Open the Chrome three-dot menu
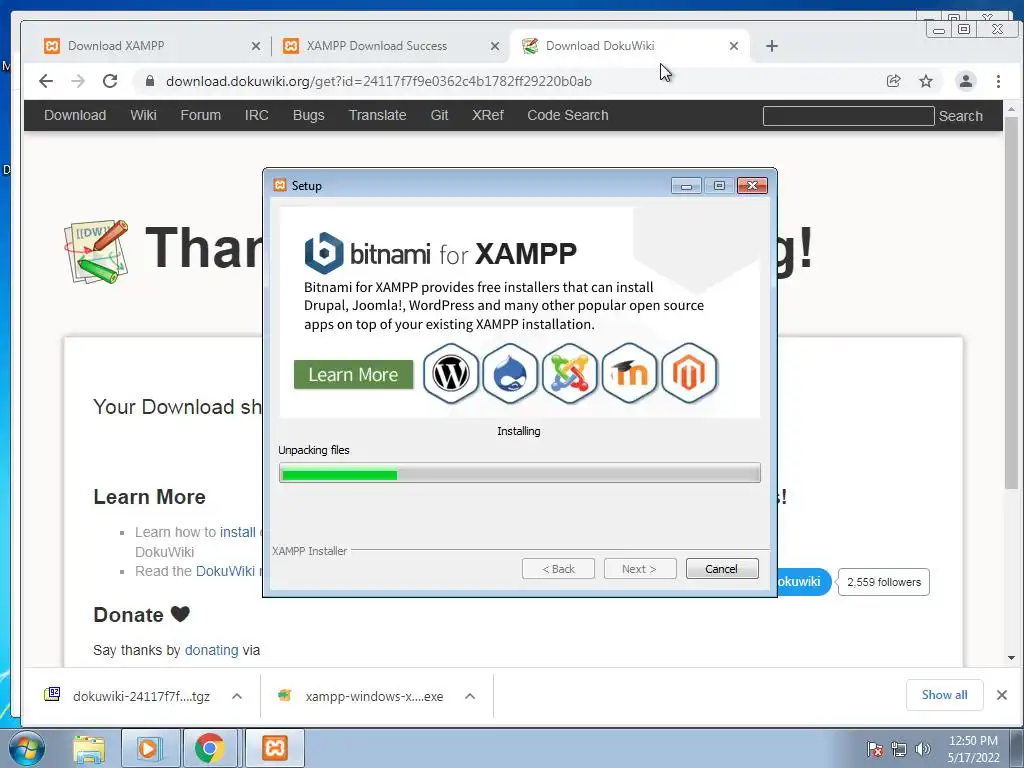 pos(998,81)
